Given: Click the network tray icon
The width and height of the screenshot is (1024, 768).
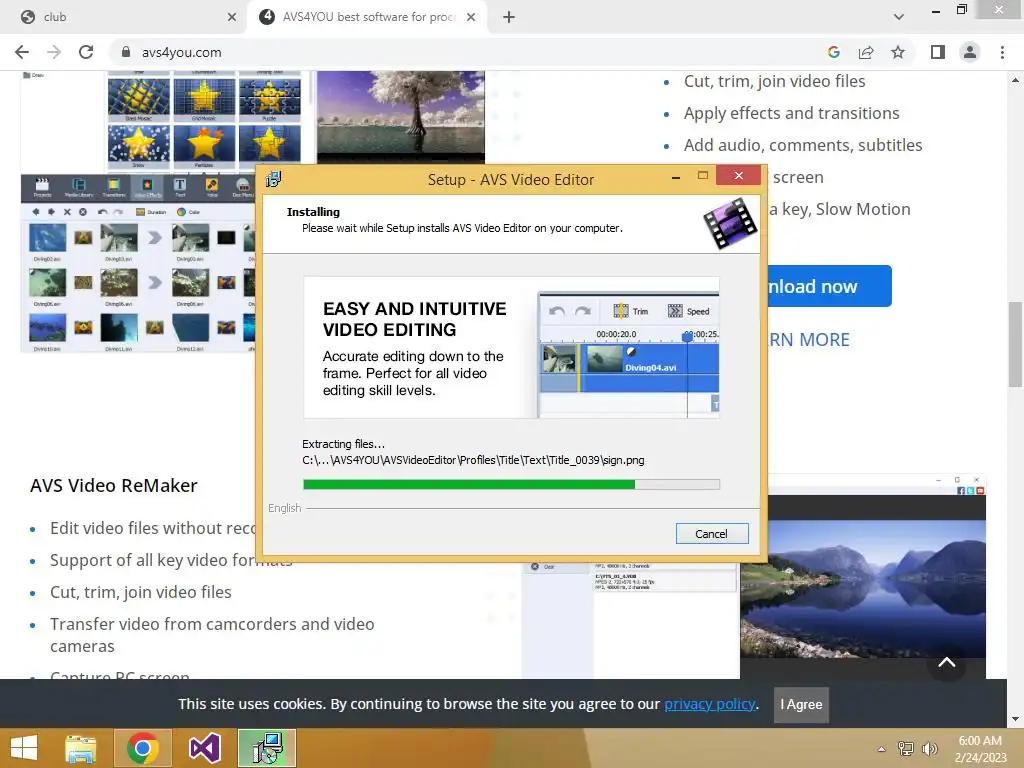Looking at the screenshot, I should tap(905, 749).
